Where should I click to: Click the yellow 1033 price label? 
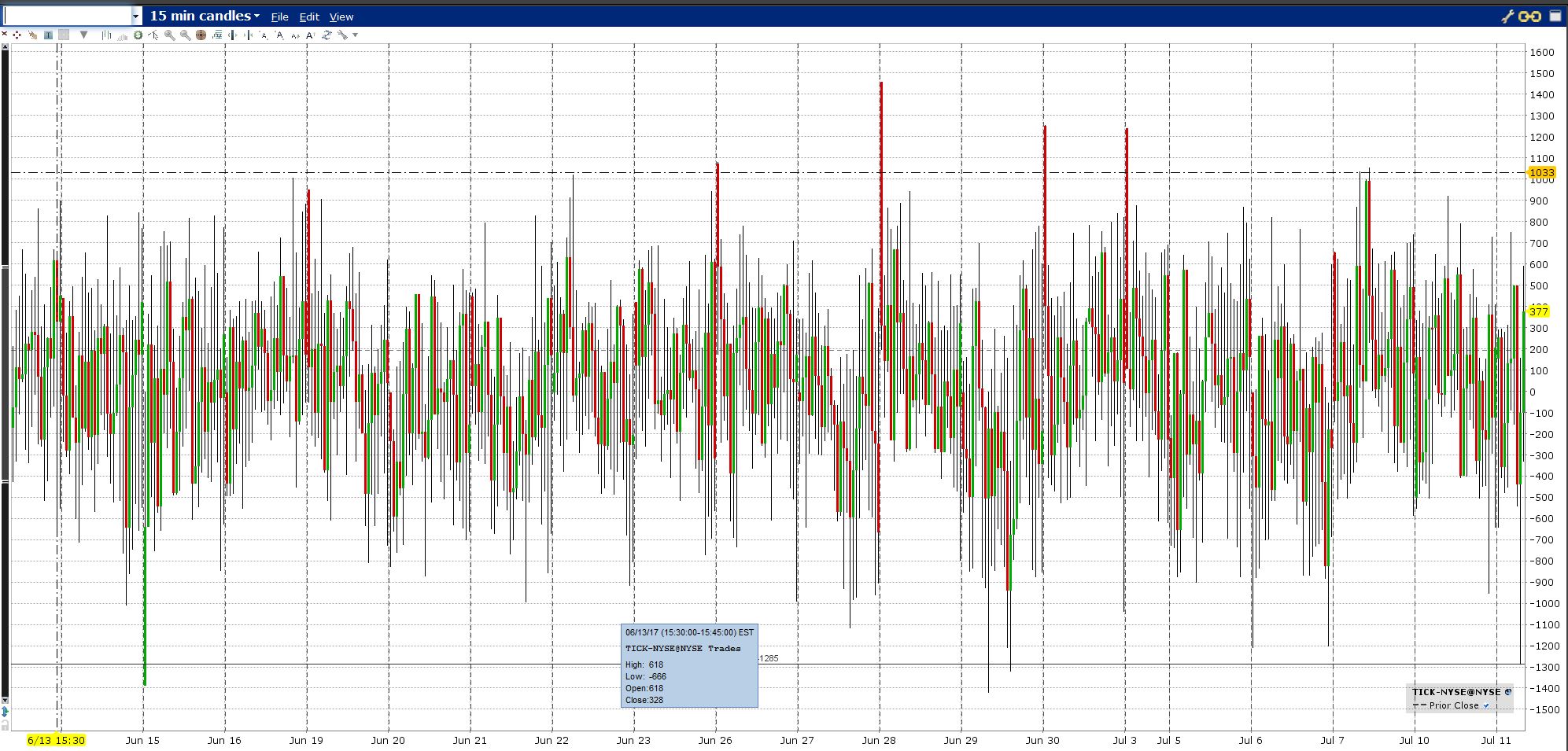pos(1542,172)
